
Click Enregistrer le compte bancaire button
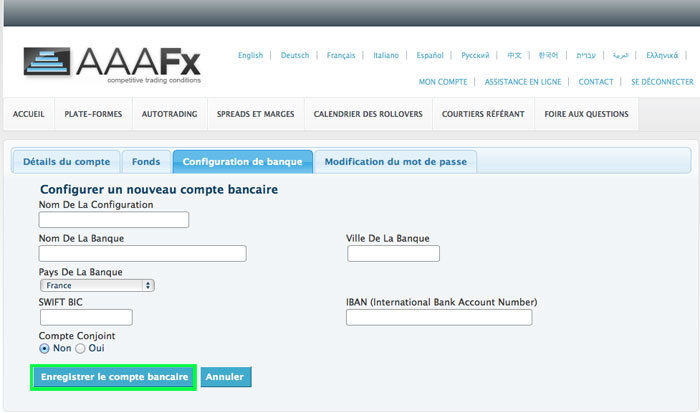pos(114,377)
